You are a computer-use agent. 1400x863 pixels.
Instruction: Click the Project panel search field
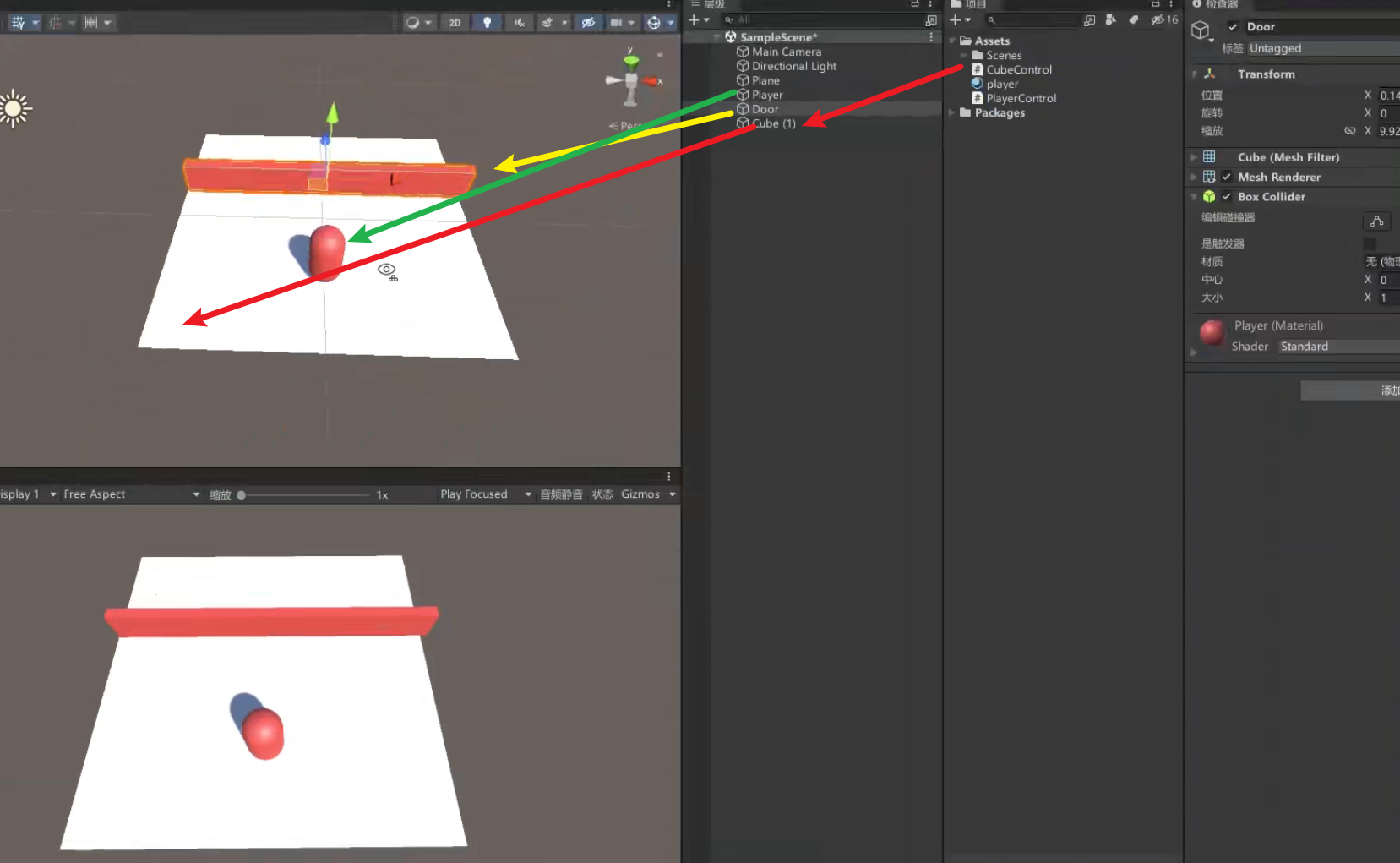[1032, 19]
